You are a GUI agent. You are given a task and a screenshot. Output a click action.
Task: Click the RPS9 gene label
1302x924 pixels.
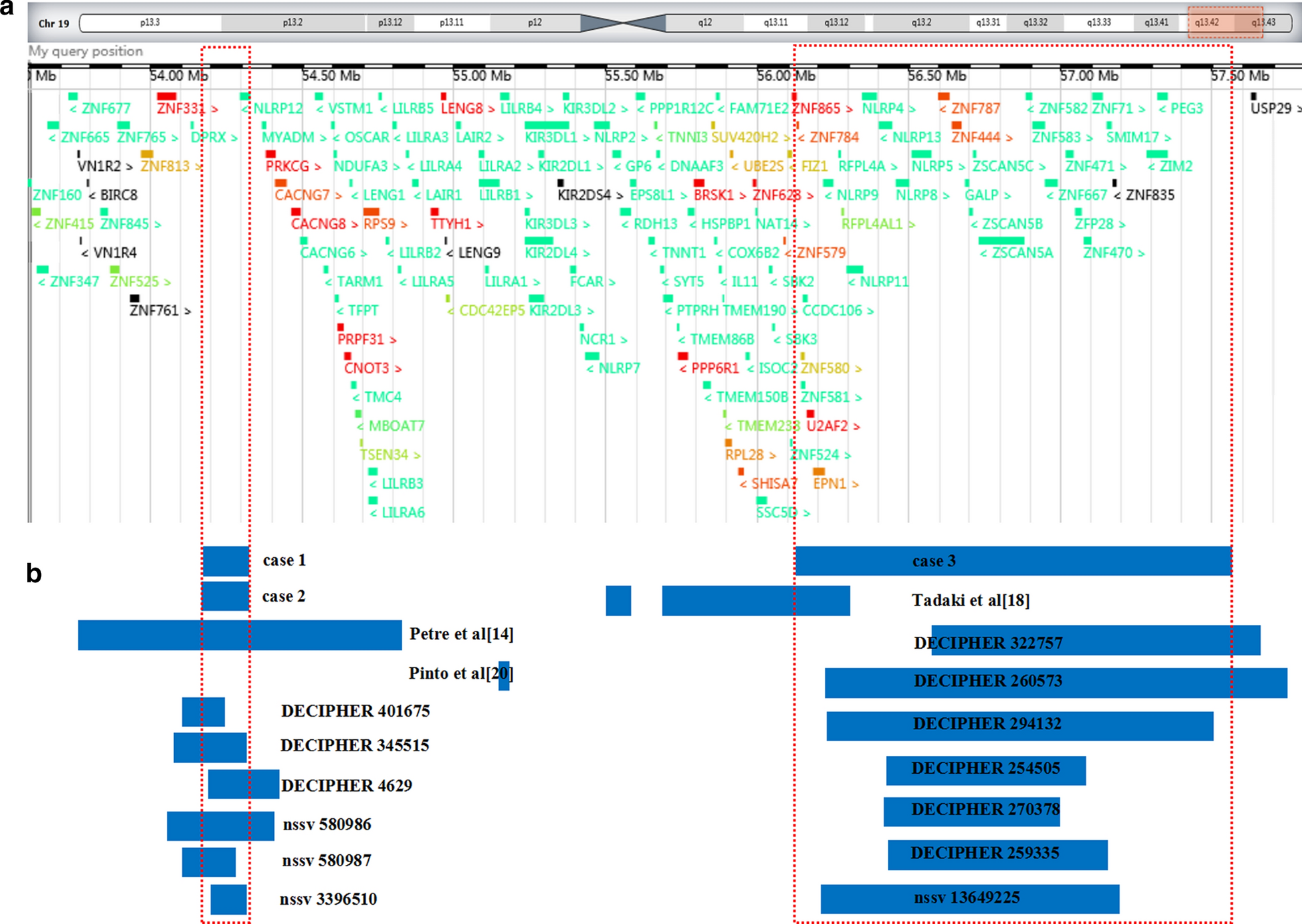coord(379,224)
